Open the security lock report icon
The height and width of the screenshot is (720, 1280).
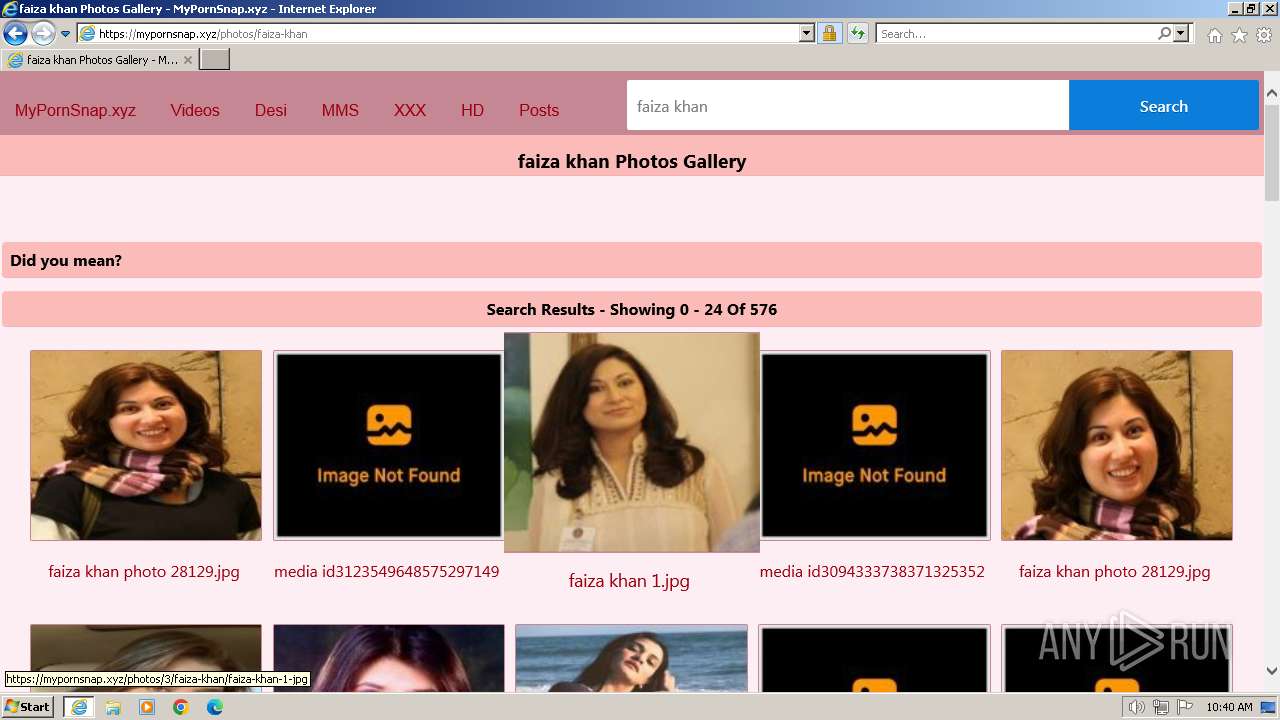coord(829,33)
